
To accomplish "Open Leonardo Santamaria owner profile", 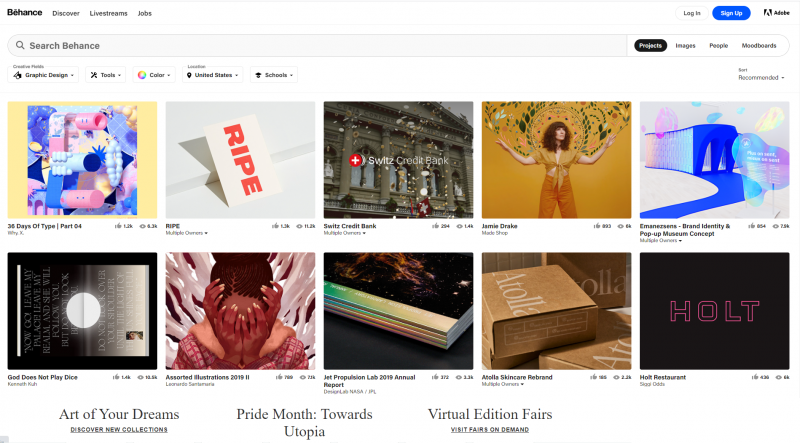I will tap(190, 384).
